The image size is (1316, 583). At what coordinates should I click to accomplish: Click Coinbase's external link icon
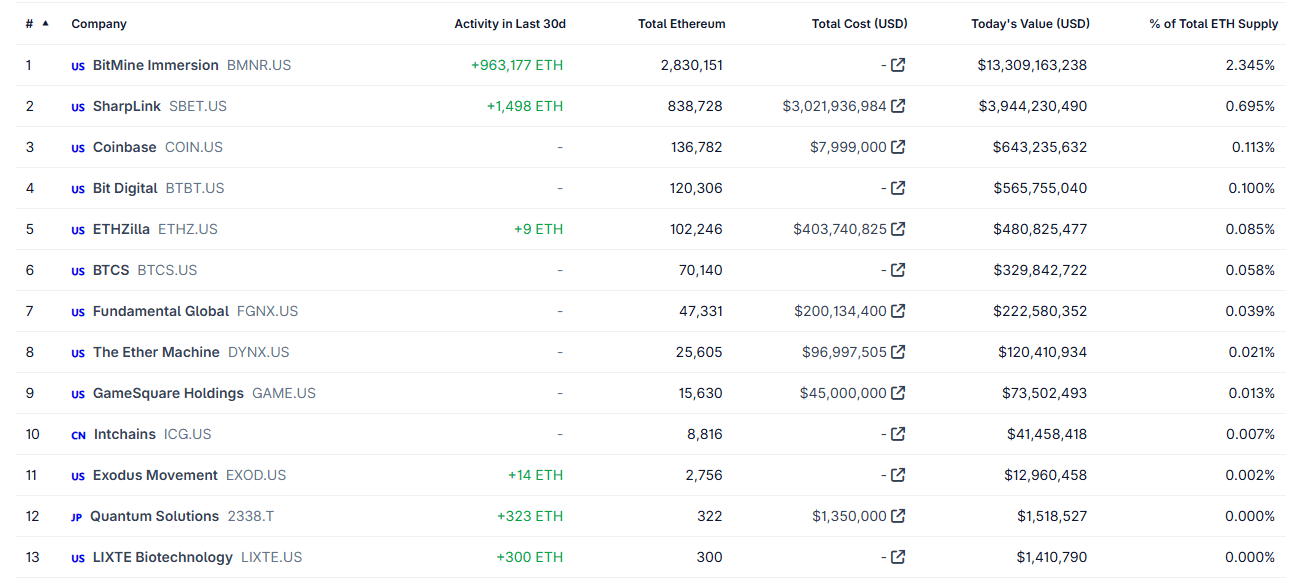[898, 147]
